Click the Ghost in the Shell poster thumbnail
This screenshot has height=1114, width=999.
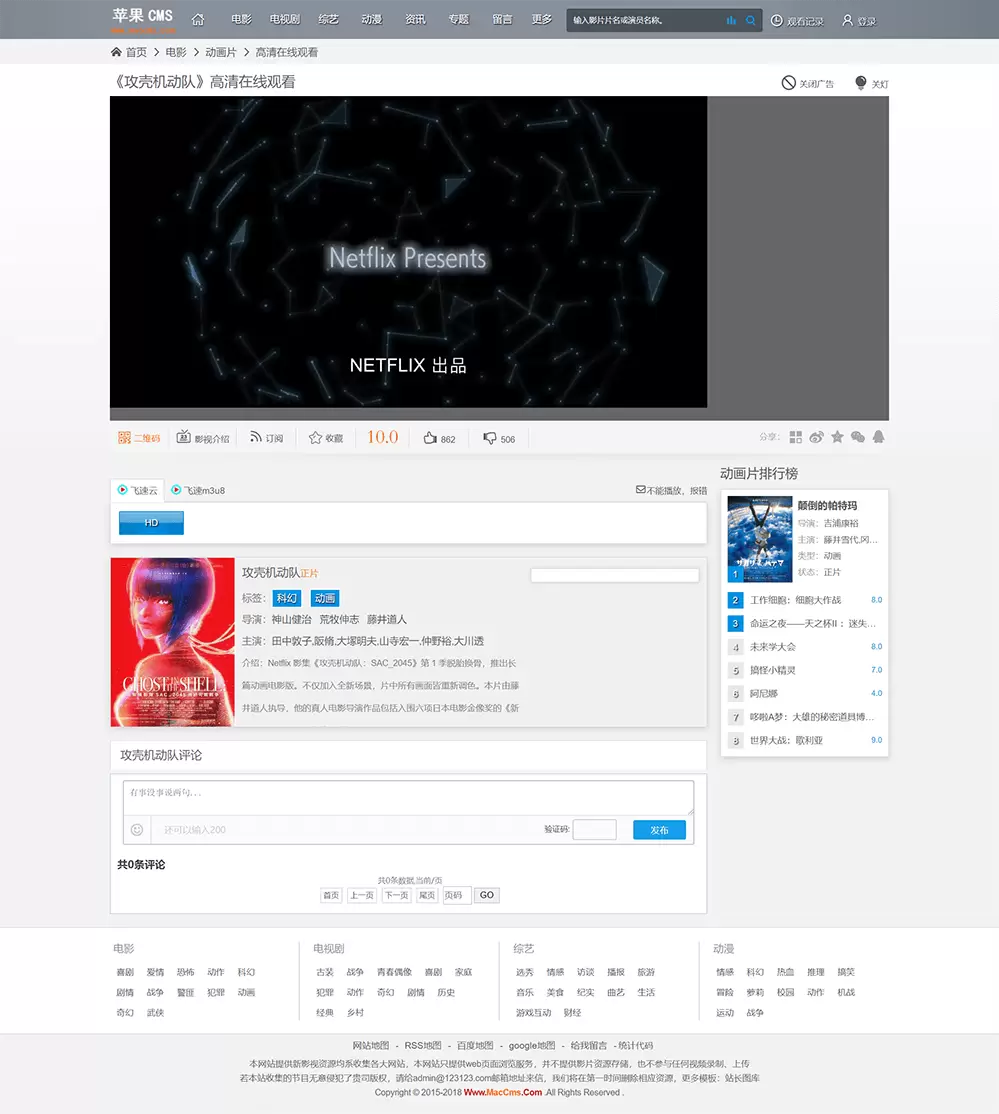tap(173, 642)
